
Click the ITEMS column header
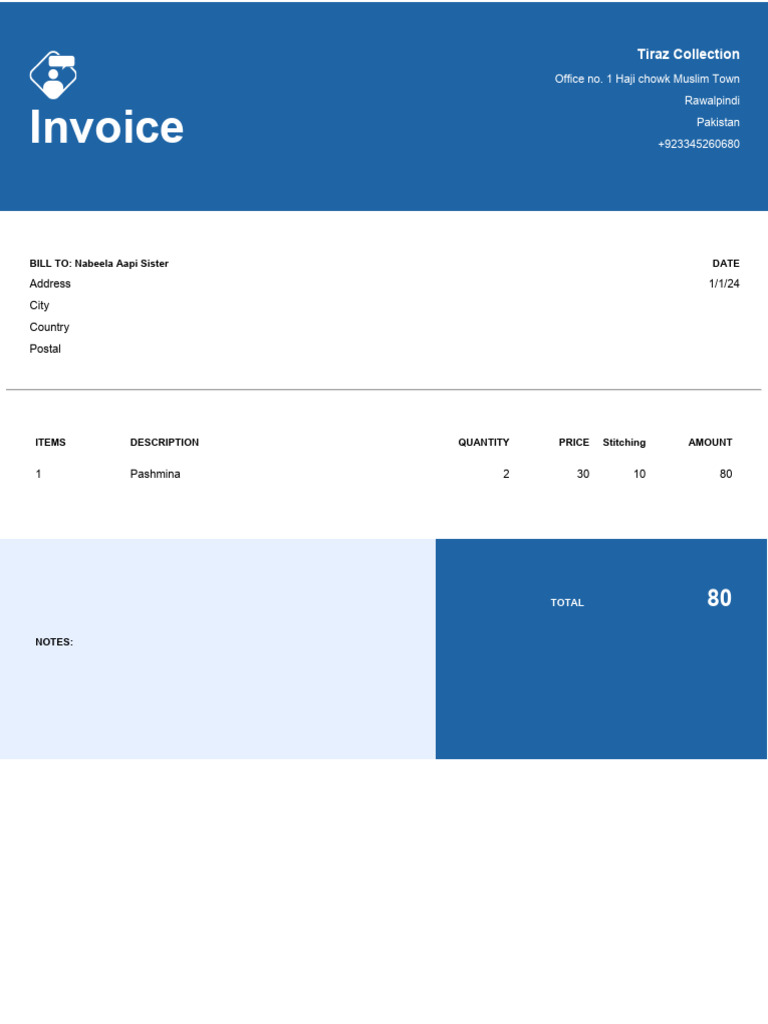(50, 442)
